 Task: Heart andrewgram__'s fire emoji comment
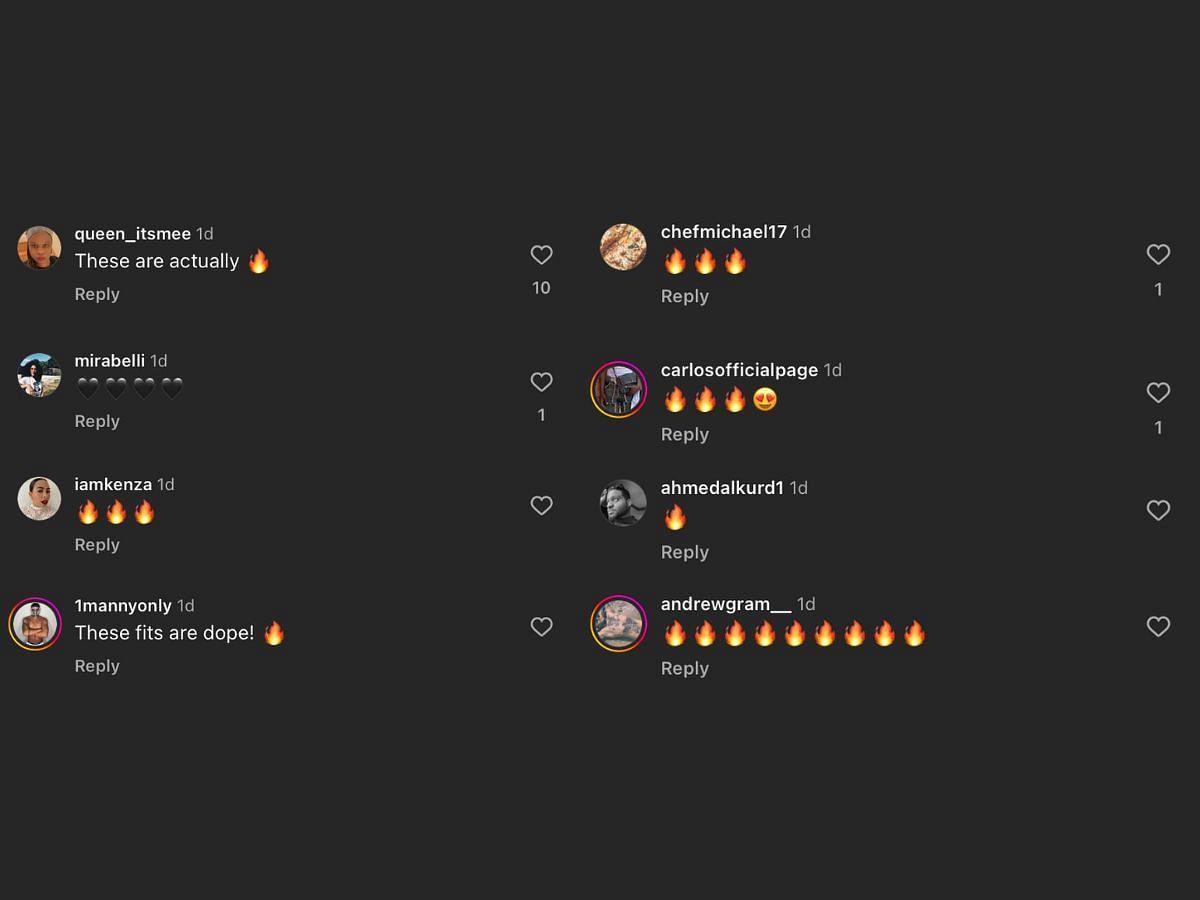[x=1158, y=627]
